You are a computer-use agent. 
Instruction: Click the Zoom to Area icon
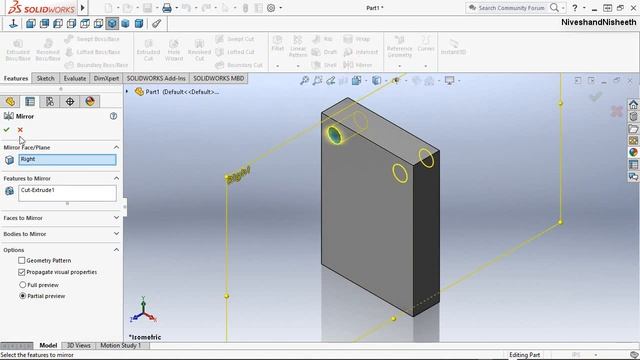click(318, 81)
